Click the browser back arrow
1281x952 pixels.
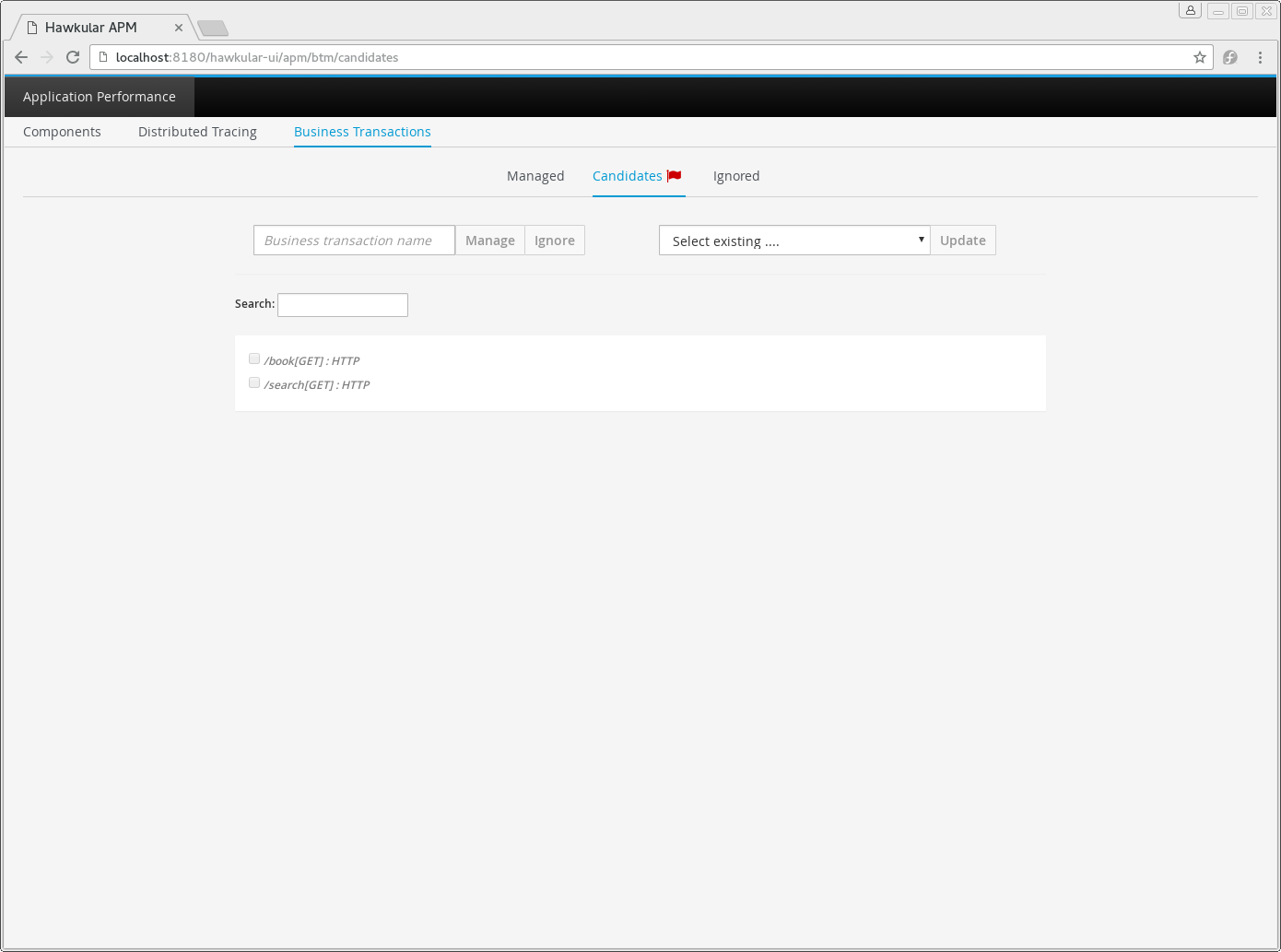click(x=21, y=57)
